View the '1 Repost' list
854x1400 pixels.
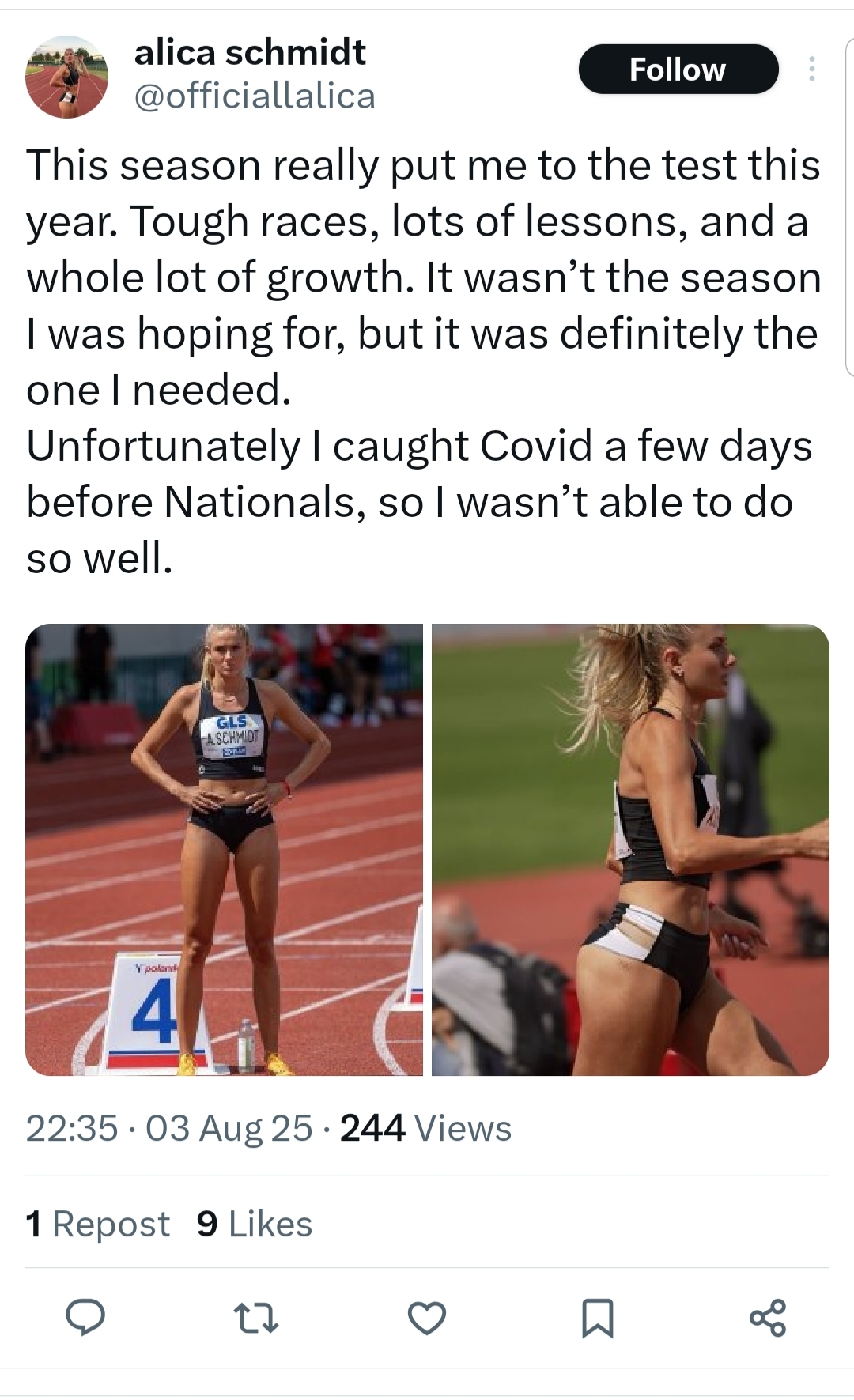pyautogui.click(x=98, y=1224)
